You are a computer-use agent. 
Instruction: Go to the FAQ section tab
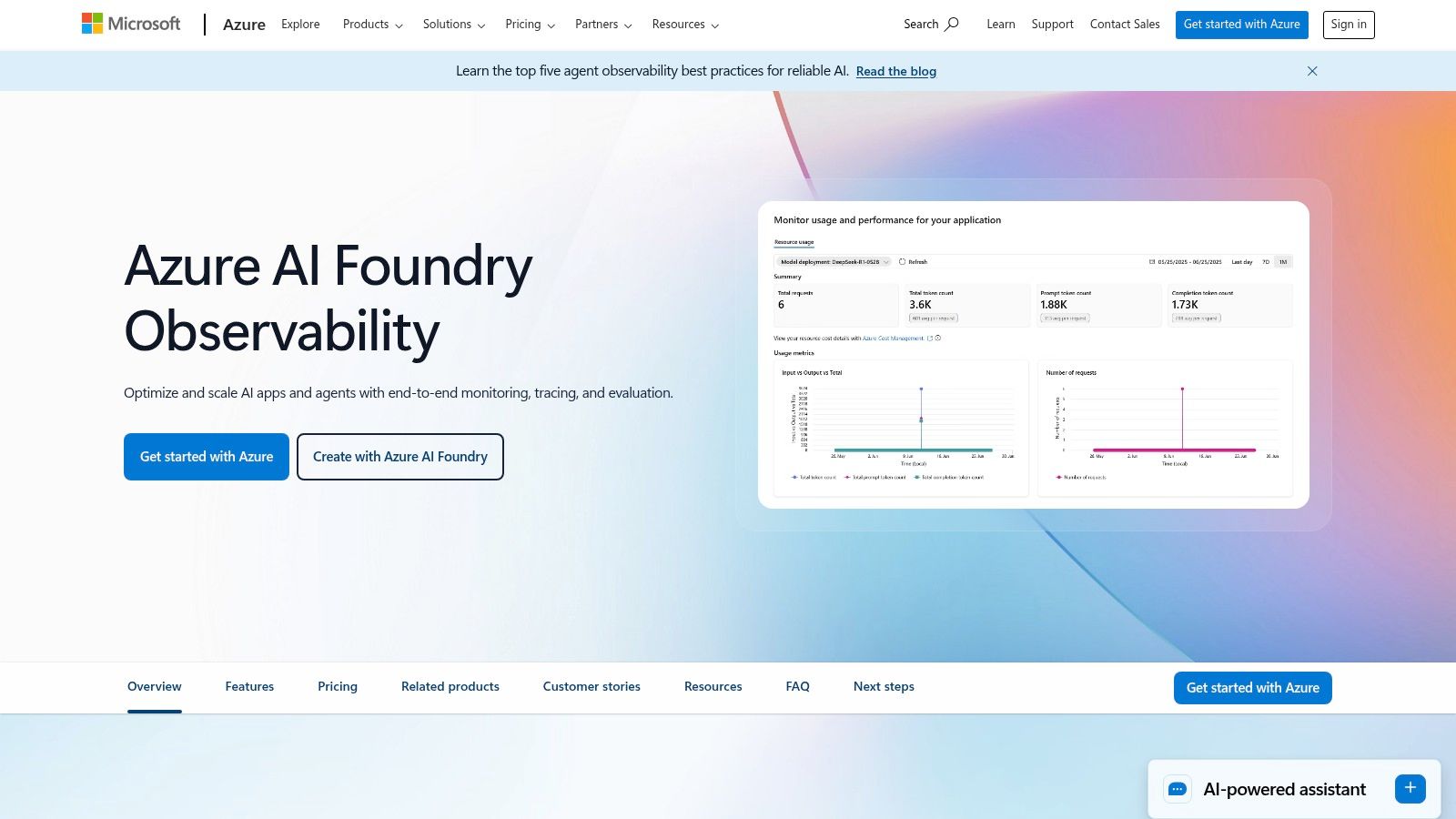[797, 687]
